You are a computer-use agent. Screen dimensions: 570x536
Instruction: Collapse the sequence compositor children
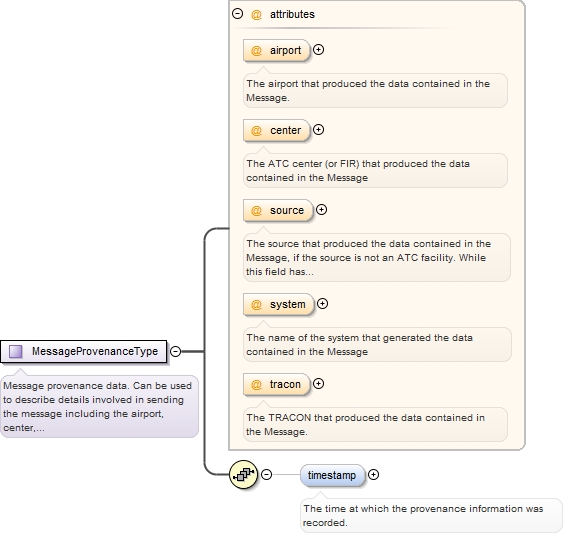click(266, 475)
